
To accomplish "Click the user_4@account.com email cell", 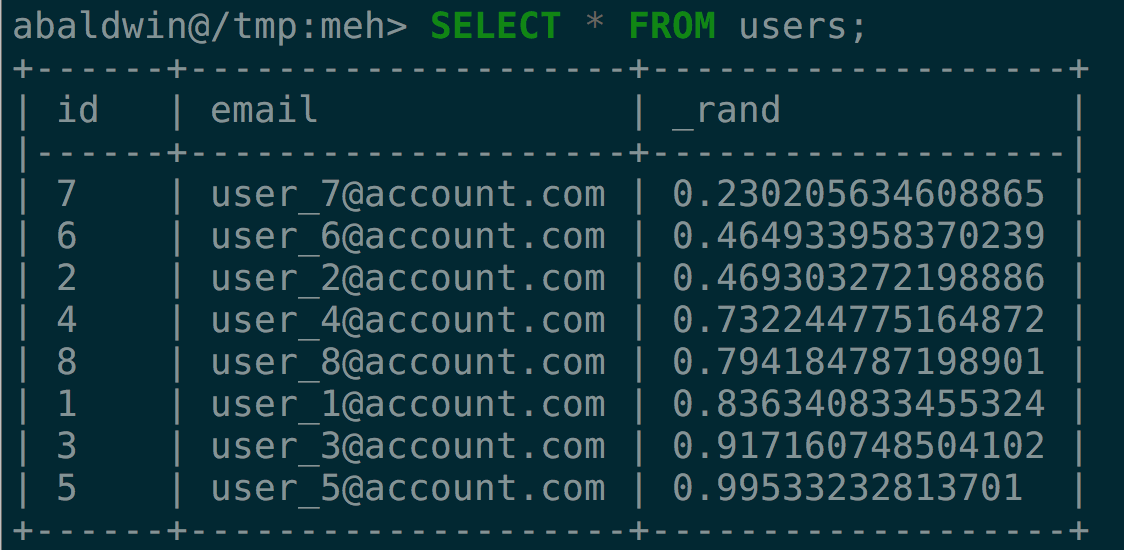I will [x=408, y=321].
